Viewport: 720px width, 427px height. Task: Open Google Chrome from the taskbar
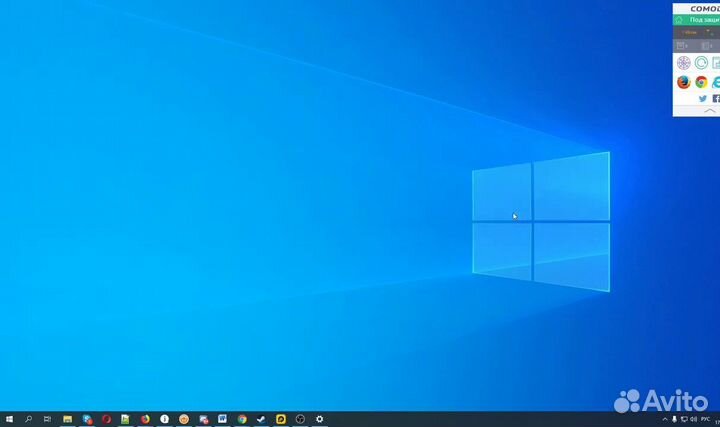(242, 419)
